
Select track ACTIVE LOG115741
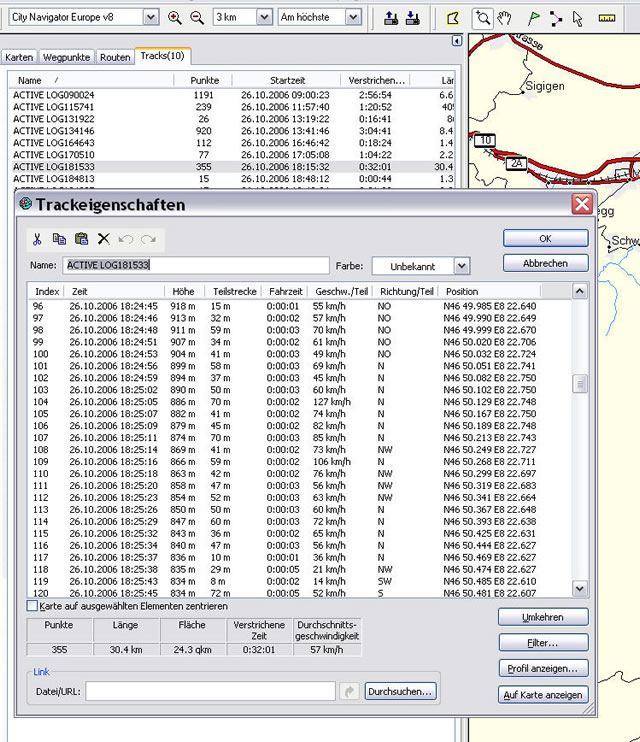point(232,107)
